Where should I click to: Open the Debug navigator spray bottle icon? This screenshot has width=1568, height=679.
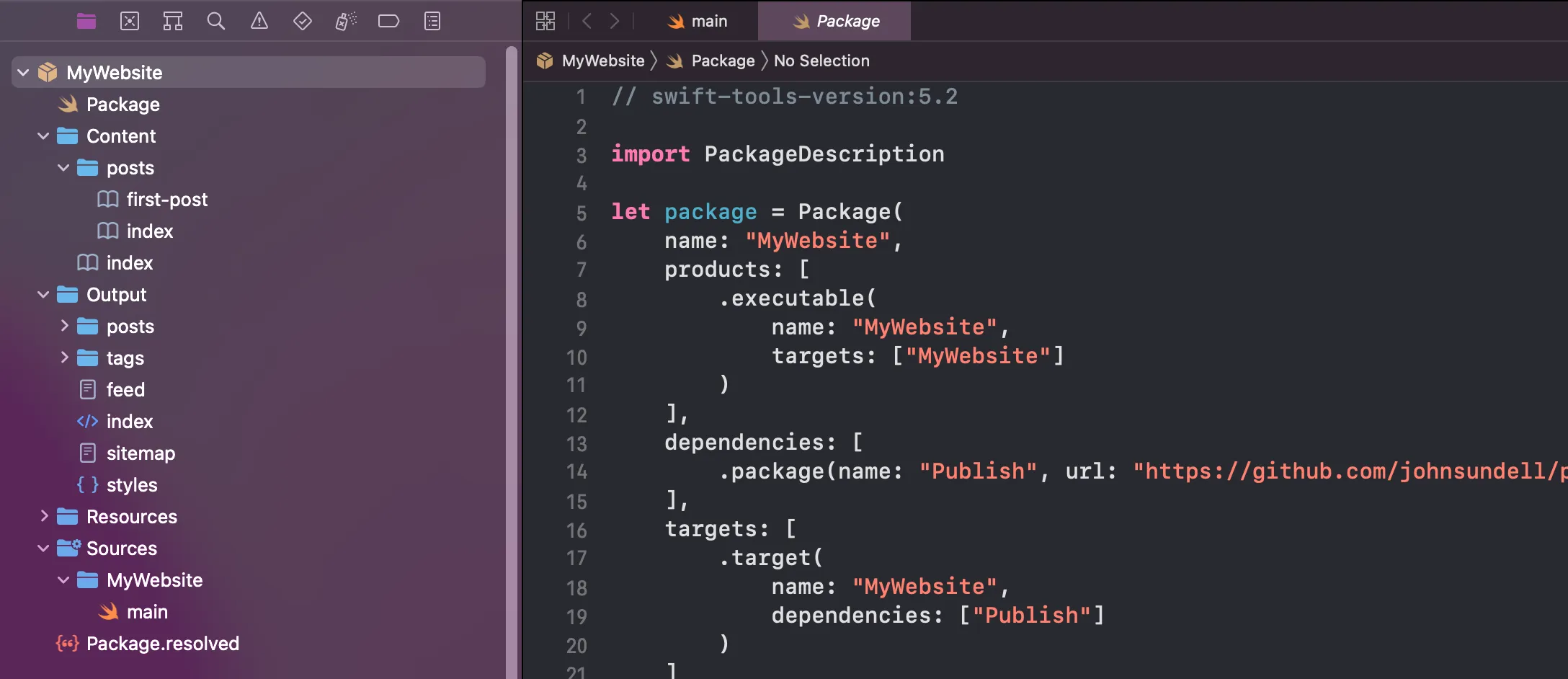tap(345, 21)
